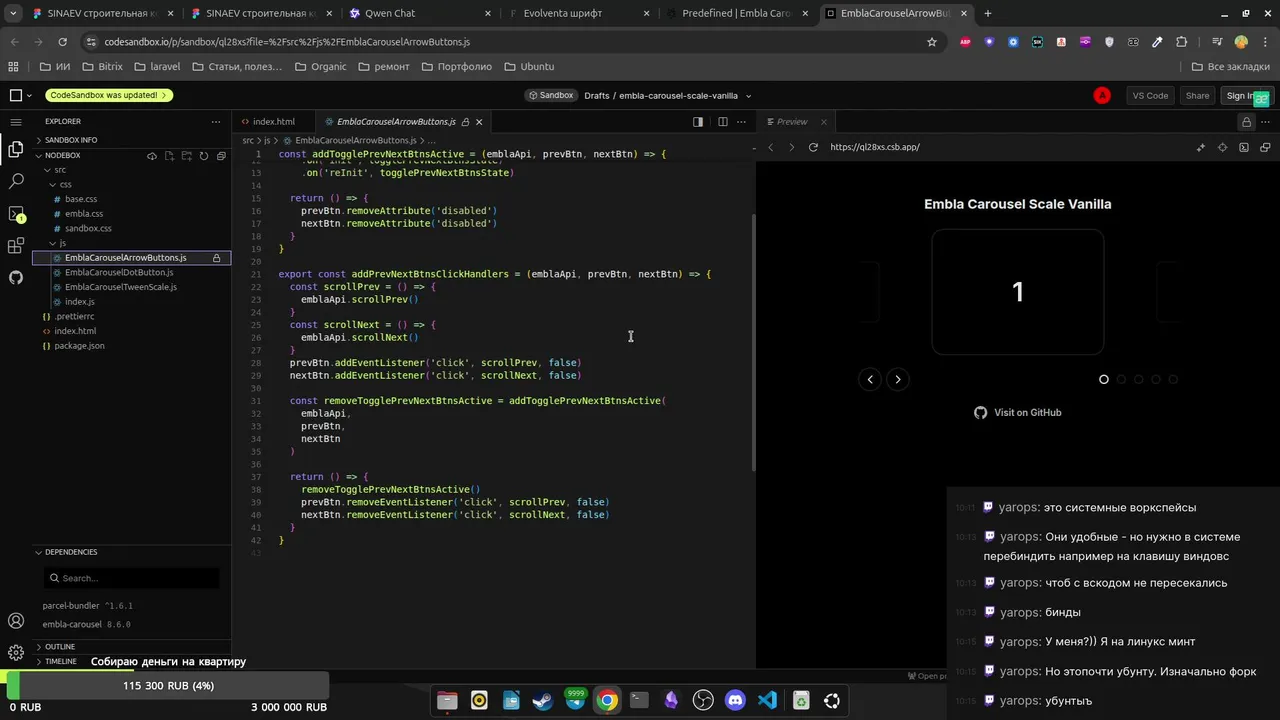1280x720 pixels.
Task: Click the carousel previous arrow button
Action: pos(870,379)
